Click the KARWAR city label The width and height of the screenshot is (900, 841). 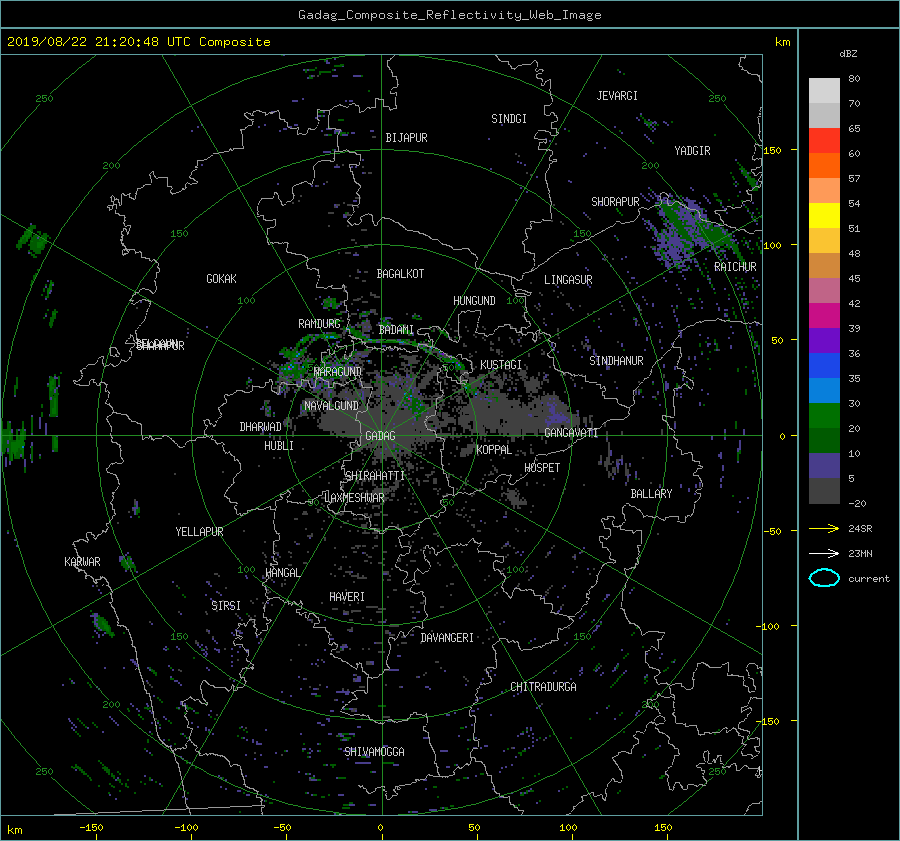82,562
